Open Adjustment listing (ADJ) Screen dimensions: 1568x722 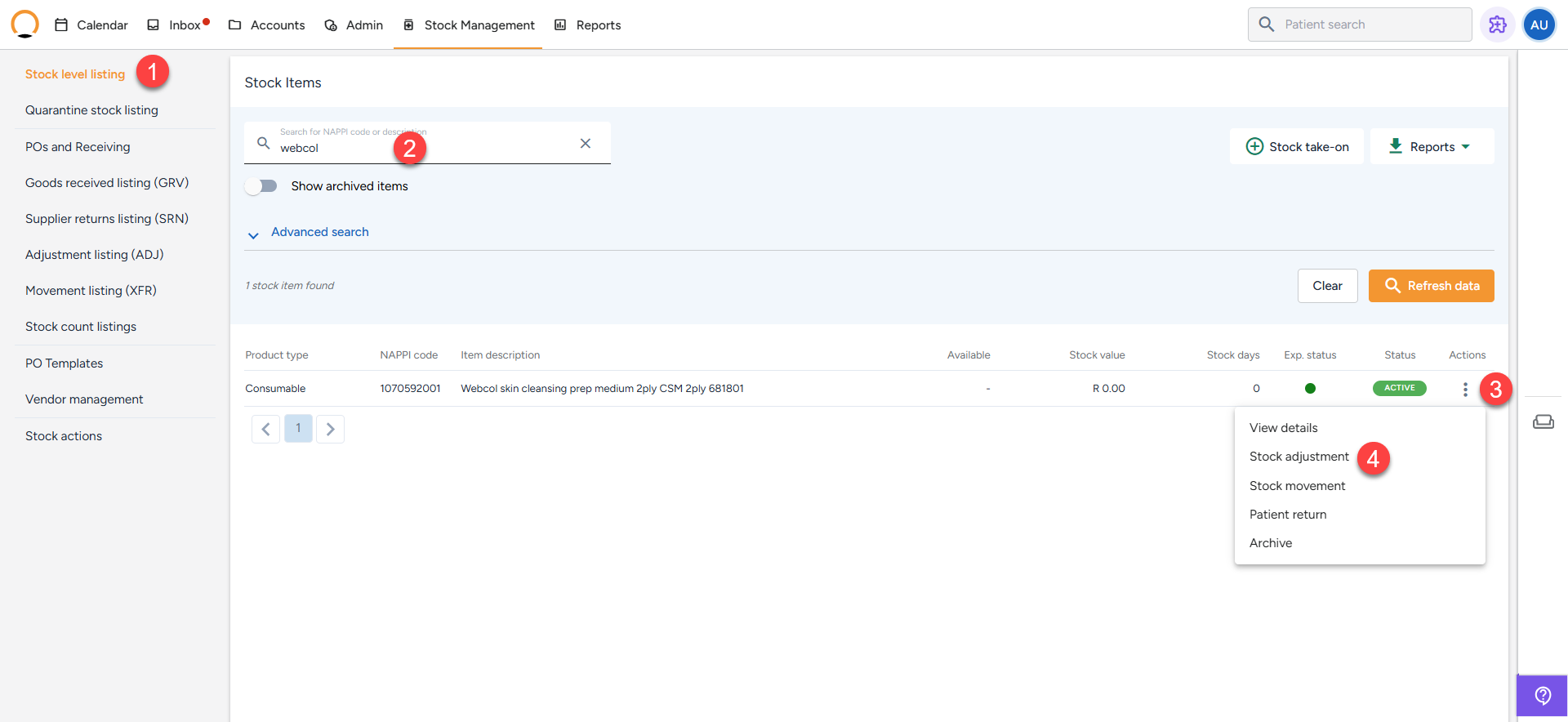point(95,255)
